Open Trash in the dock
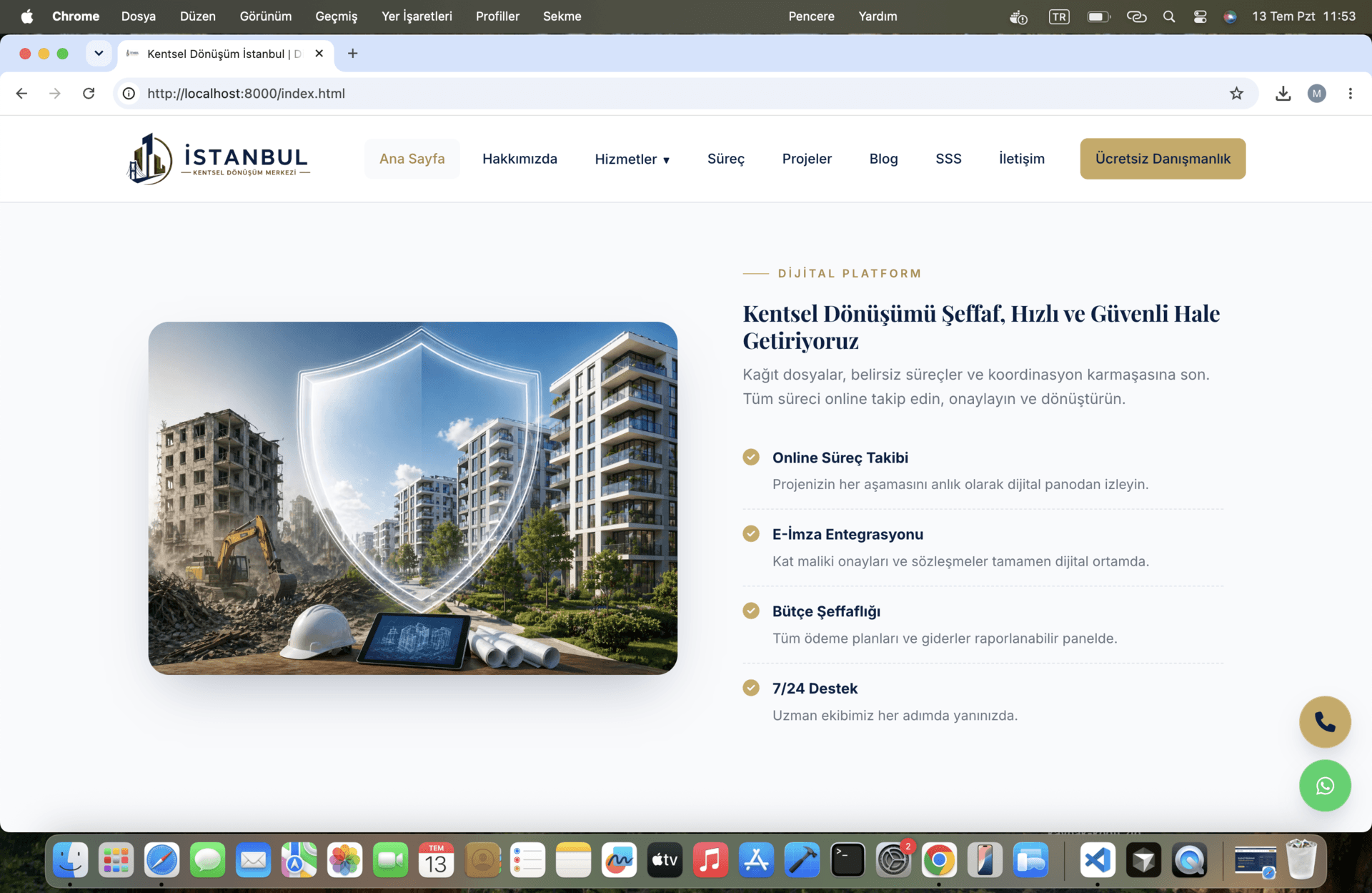Image resolution: width=1372 pixels, height=893 pixels. [1301, 860]
